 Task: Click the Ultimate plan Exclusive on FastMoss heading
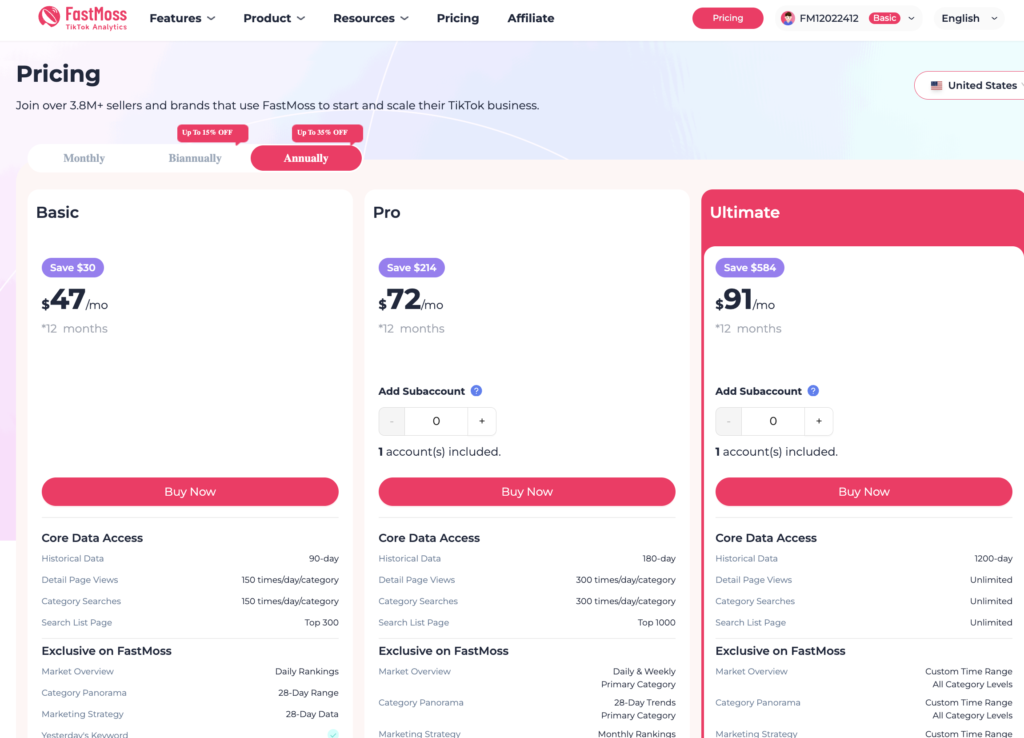click(x=780, y=651)
